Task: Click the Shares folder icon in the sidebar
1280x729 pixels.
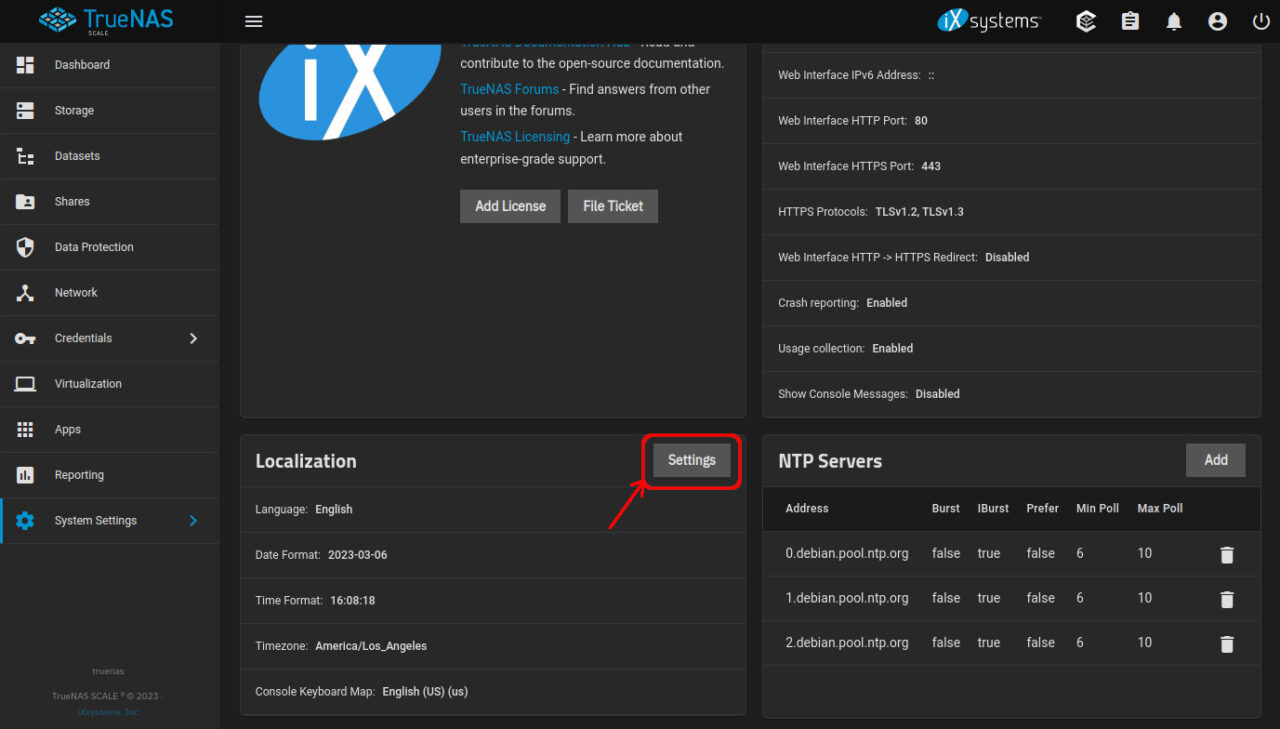Action: click(25, 201)
